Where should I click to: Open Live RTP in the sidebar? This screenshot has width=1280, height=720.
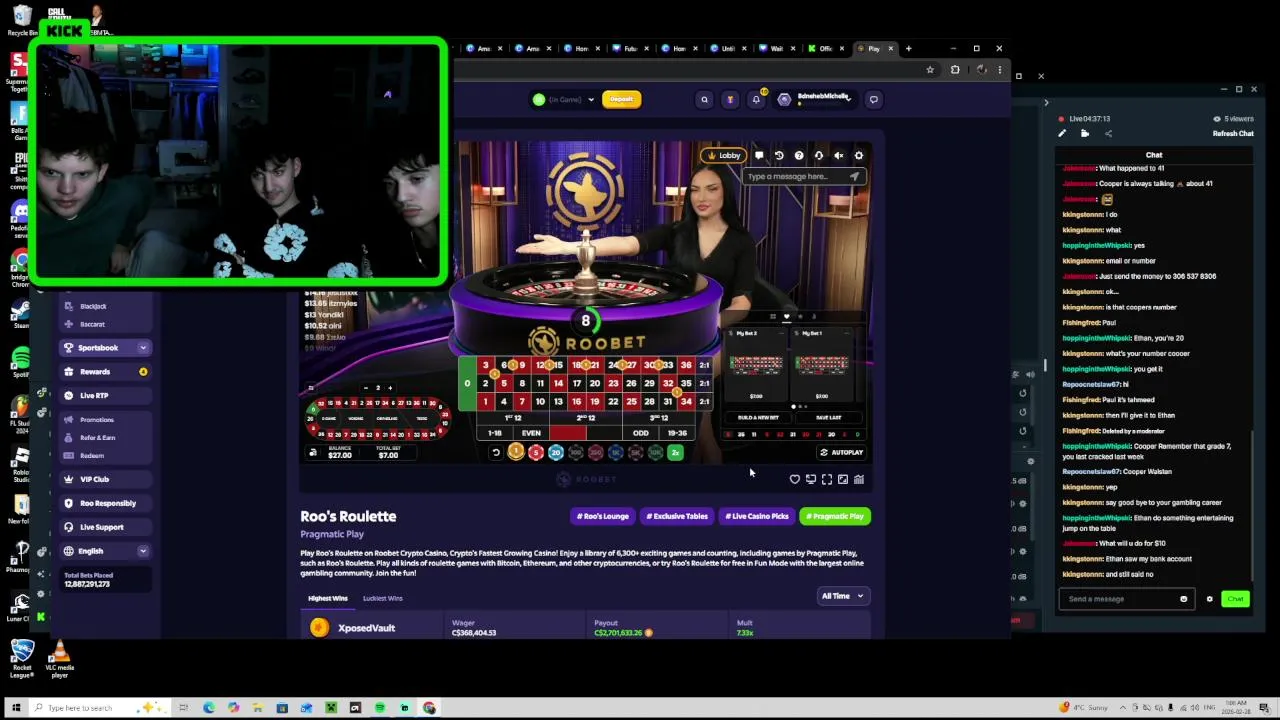[x=105, y=396]
